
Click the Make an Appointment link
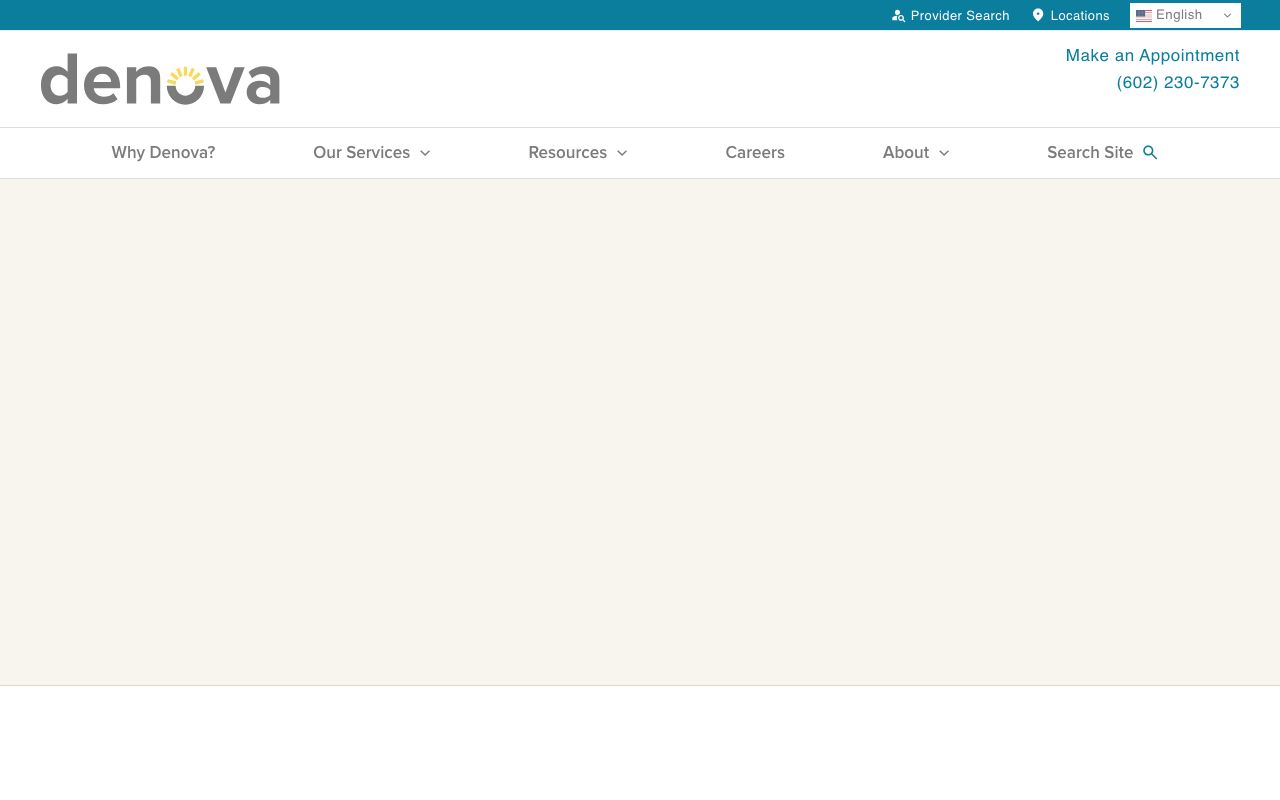(1152, 55)
